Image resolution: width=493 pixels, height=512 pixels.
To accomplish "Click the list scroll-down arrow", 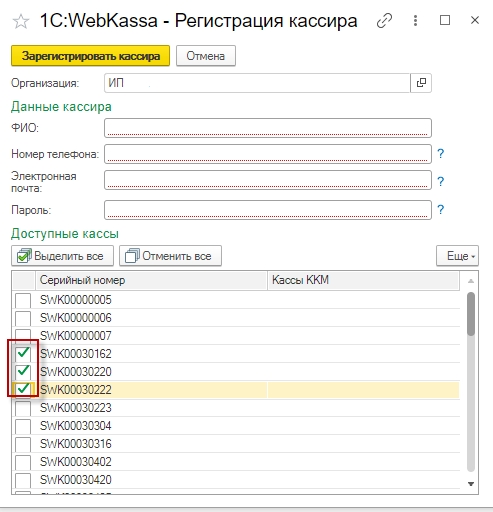I will pyautogui.click(x=471, y=484).
